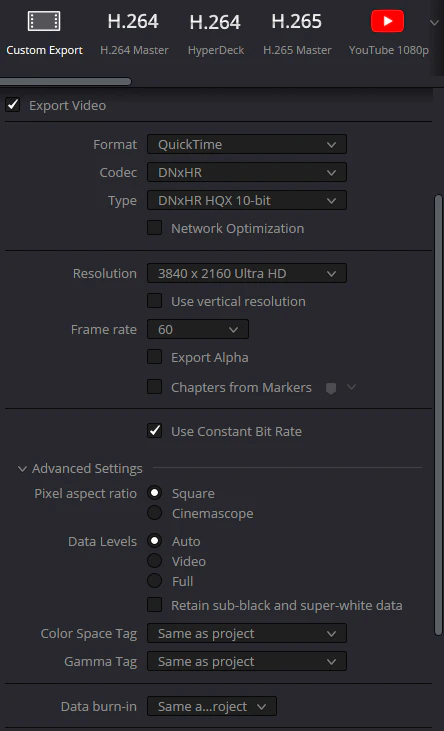
Task: Click the chapter marker color icon
Action: (331, 388)
